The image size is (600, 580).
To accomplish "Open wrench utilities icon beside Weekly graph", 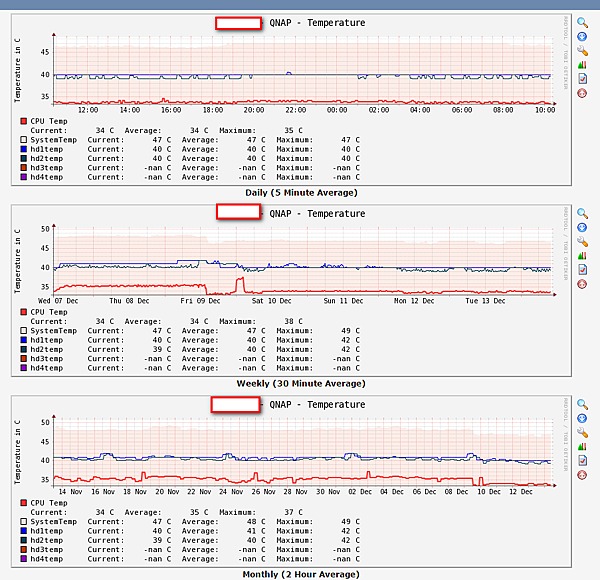I will pos(582,241).
